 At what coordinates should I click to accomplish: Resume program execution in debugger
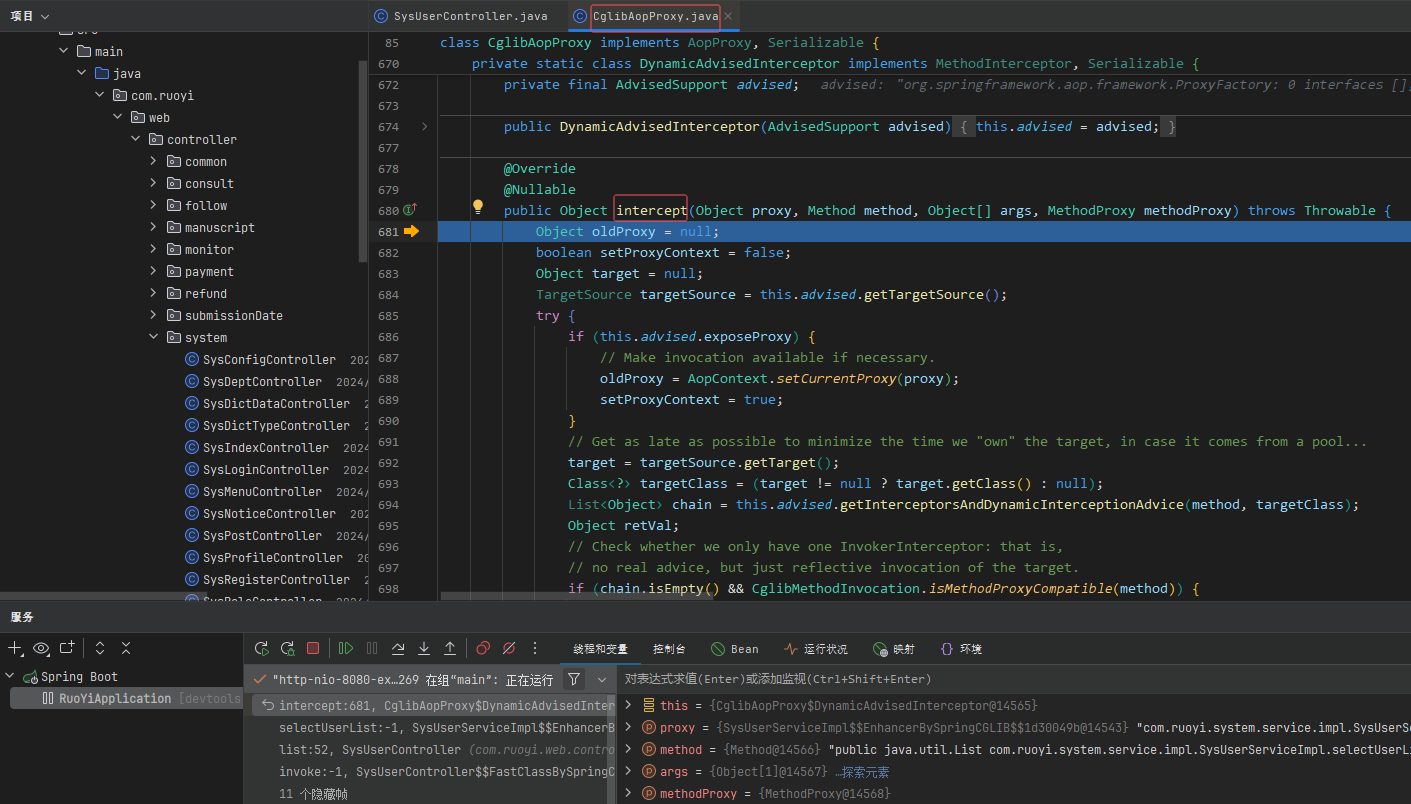(346, 648)
